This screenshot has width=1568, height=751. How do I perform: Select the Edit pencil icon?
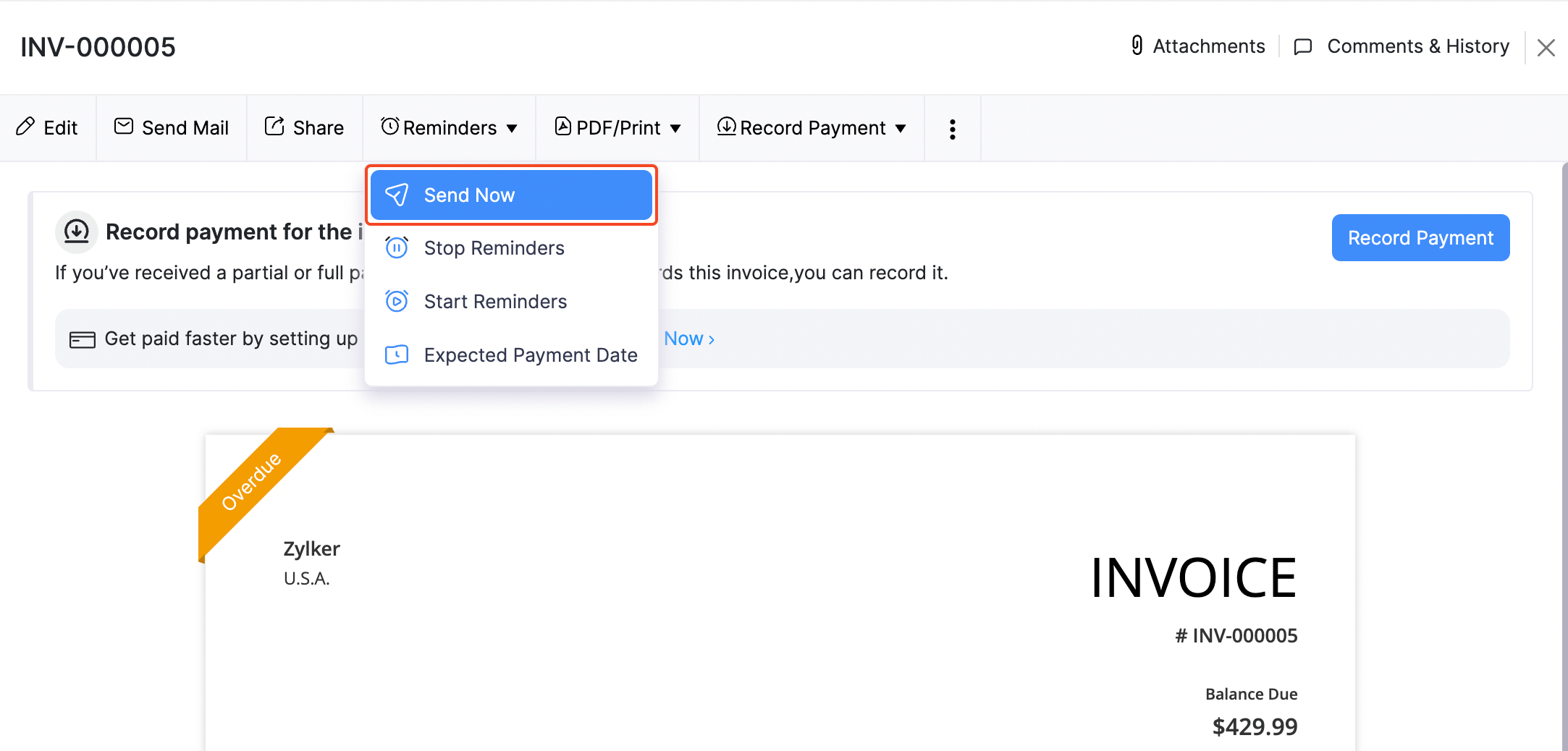tap(28, 127)
